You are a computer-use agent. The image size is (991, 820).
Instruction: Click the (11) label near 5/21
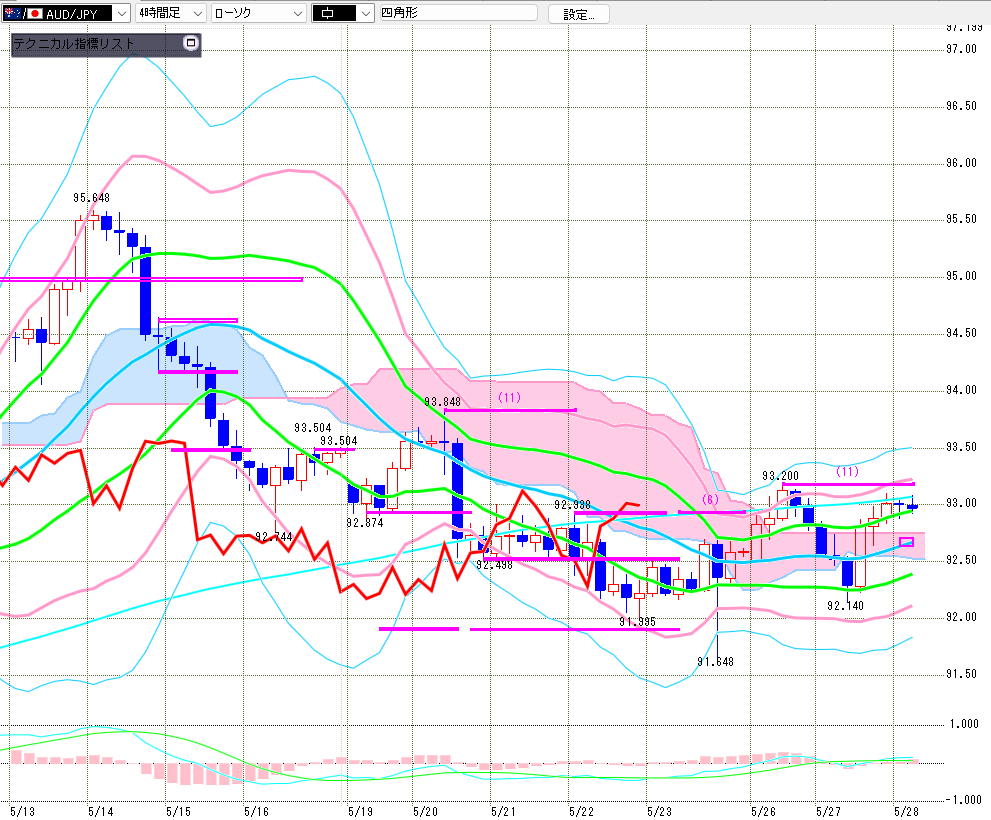[x=509, y=397]
